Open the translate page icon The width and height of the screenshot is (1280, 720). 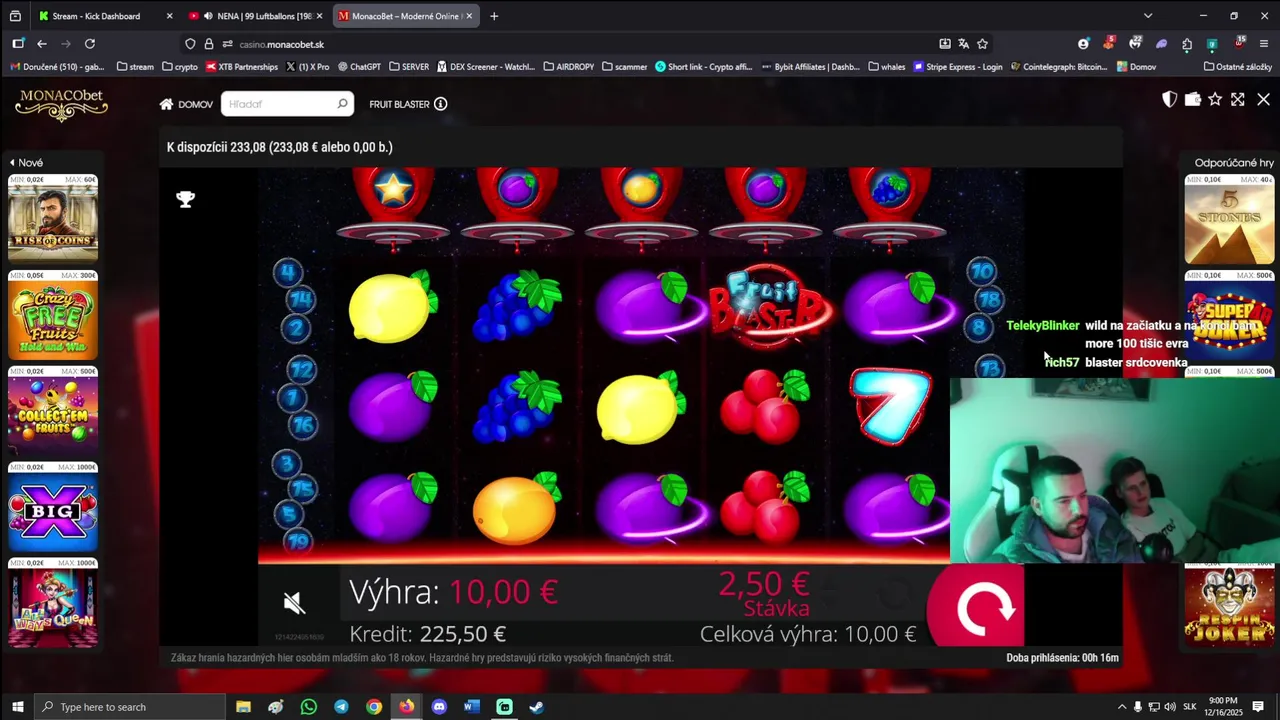tap(963, 44)
